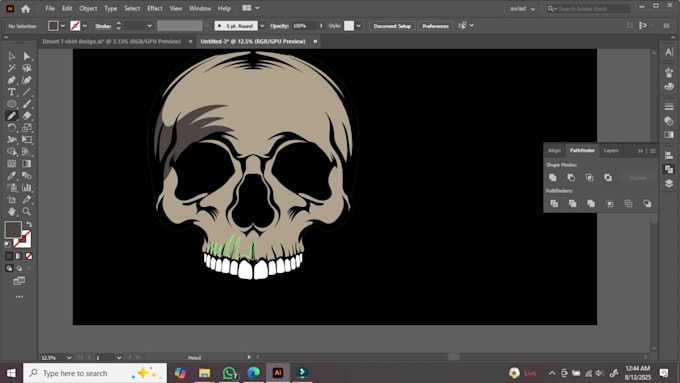This screenshot has width=680, height=383.
Task: Close the Untitled-3 document tab
Action: pos(315,42)
